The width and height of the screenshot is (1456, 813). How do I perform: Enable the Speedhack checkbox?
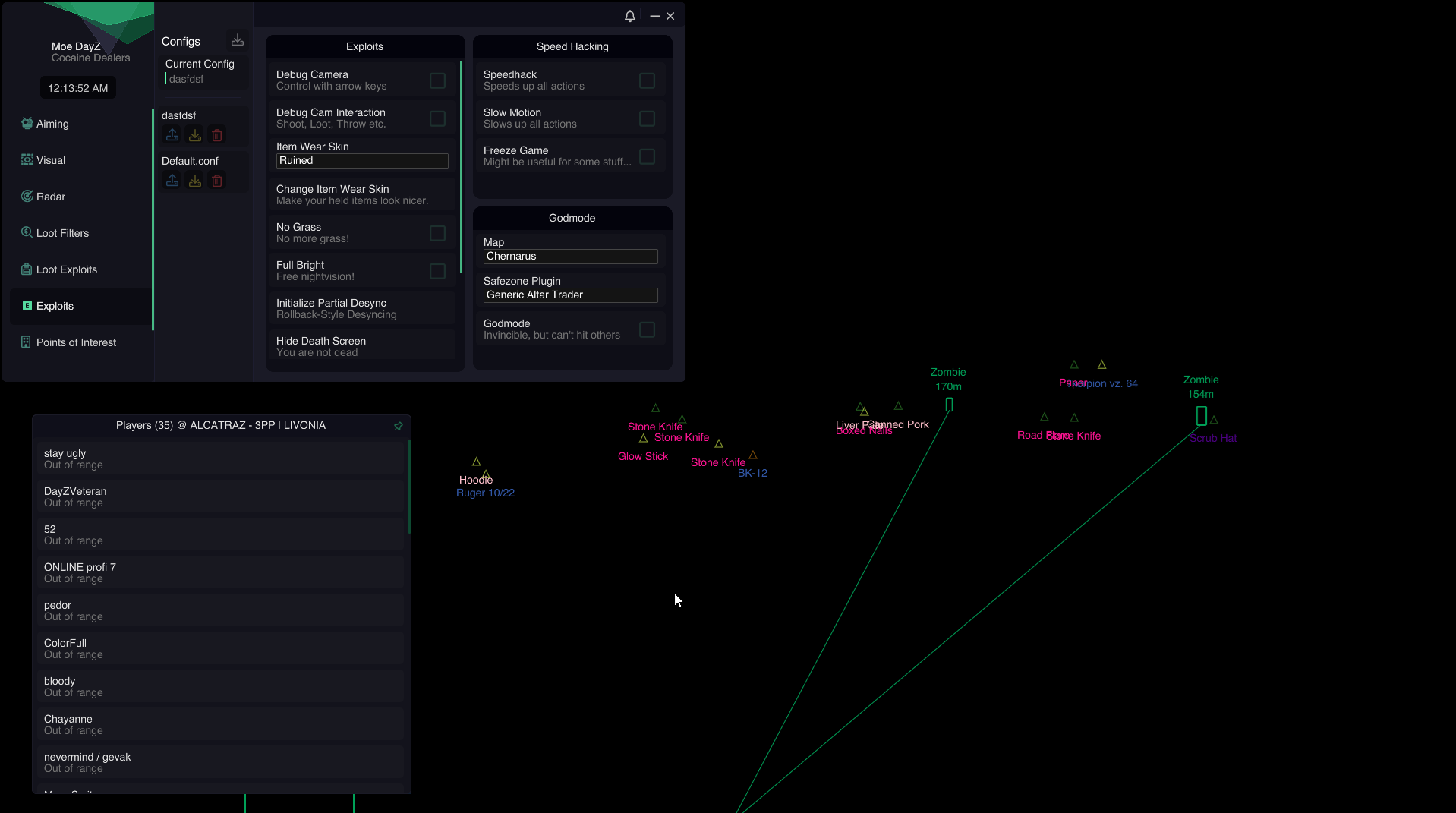pyautogui.click(x=647, y=80)
